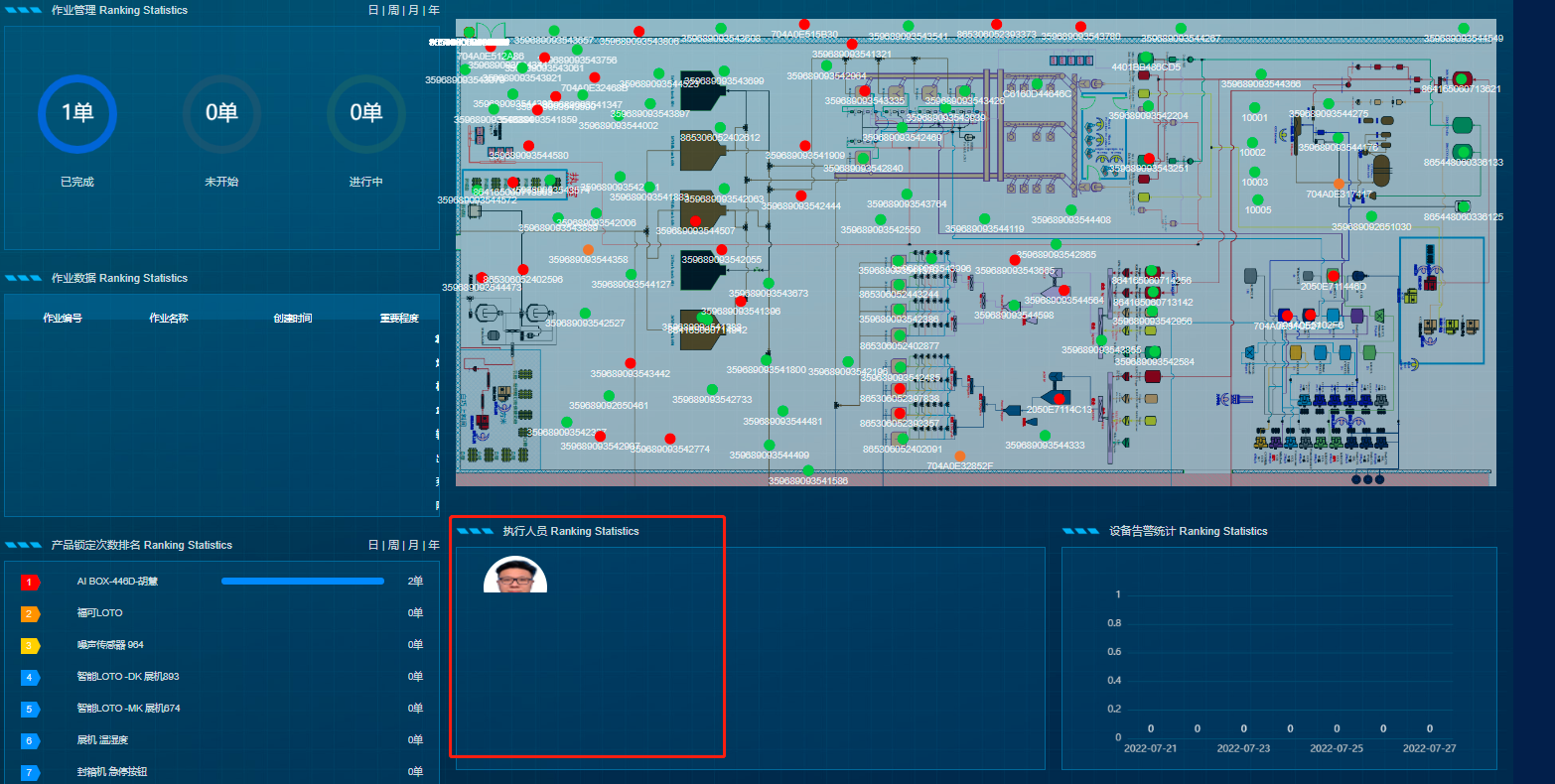Image resolution: width=1555 pixels, height=784 pixels.
Task: Switch 产品锁定次数排名 panel to 年 view
Action: pyautogui.click(x=433, y=545)
